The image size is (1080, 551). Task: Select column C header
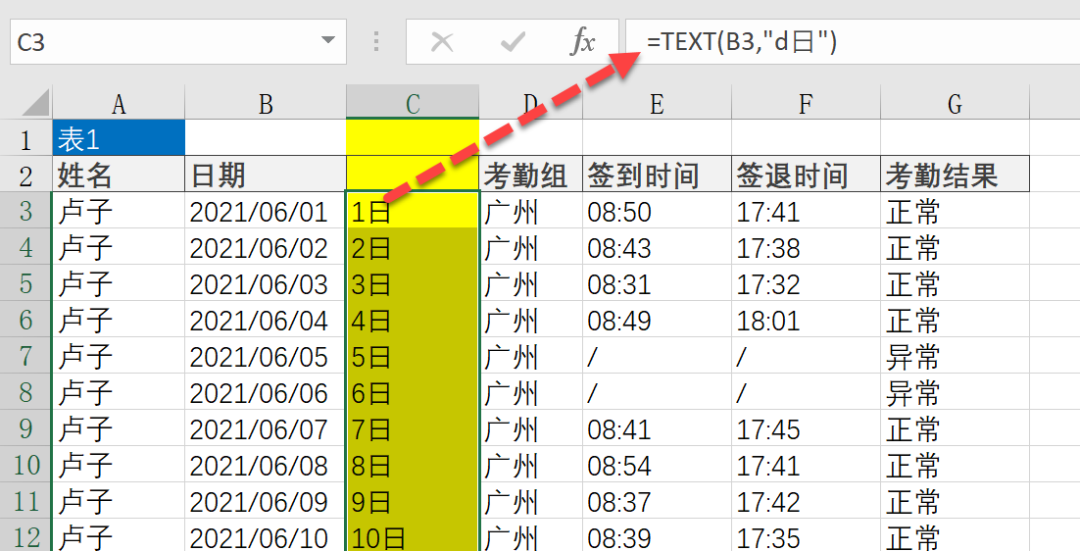point(413,103)
